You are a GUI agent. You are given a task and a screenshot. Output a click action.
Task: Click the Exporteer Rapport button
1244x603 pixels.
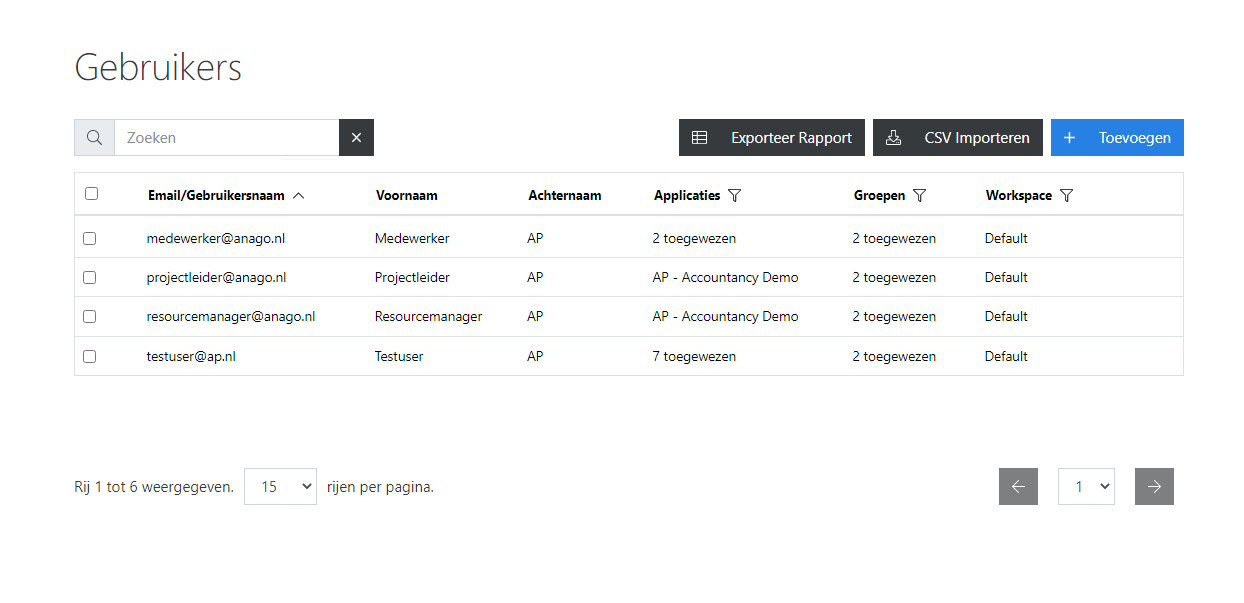pyautogui.click(x=772, y=138)
